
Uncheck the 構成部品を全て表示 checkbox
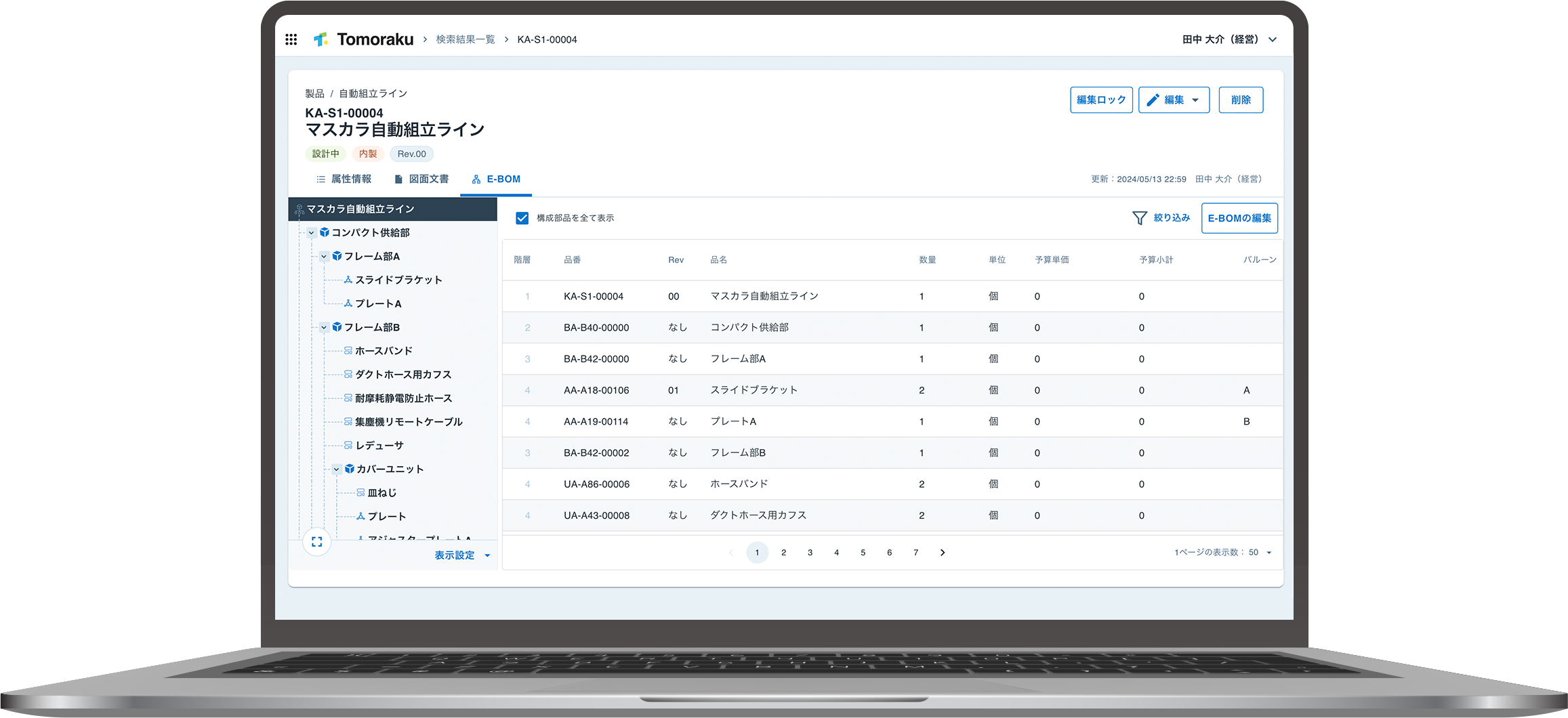tap(522, 217)
